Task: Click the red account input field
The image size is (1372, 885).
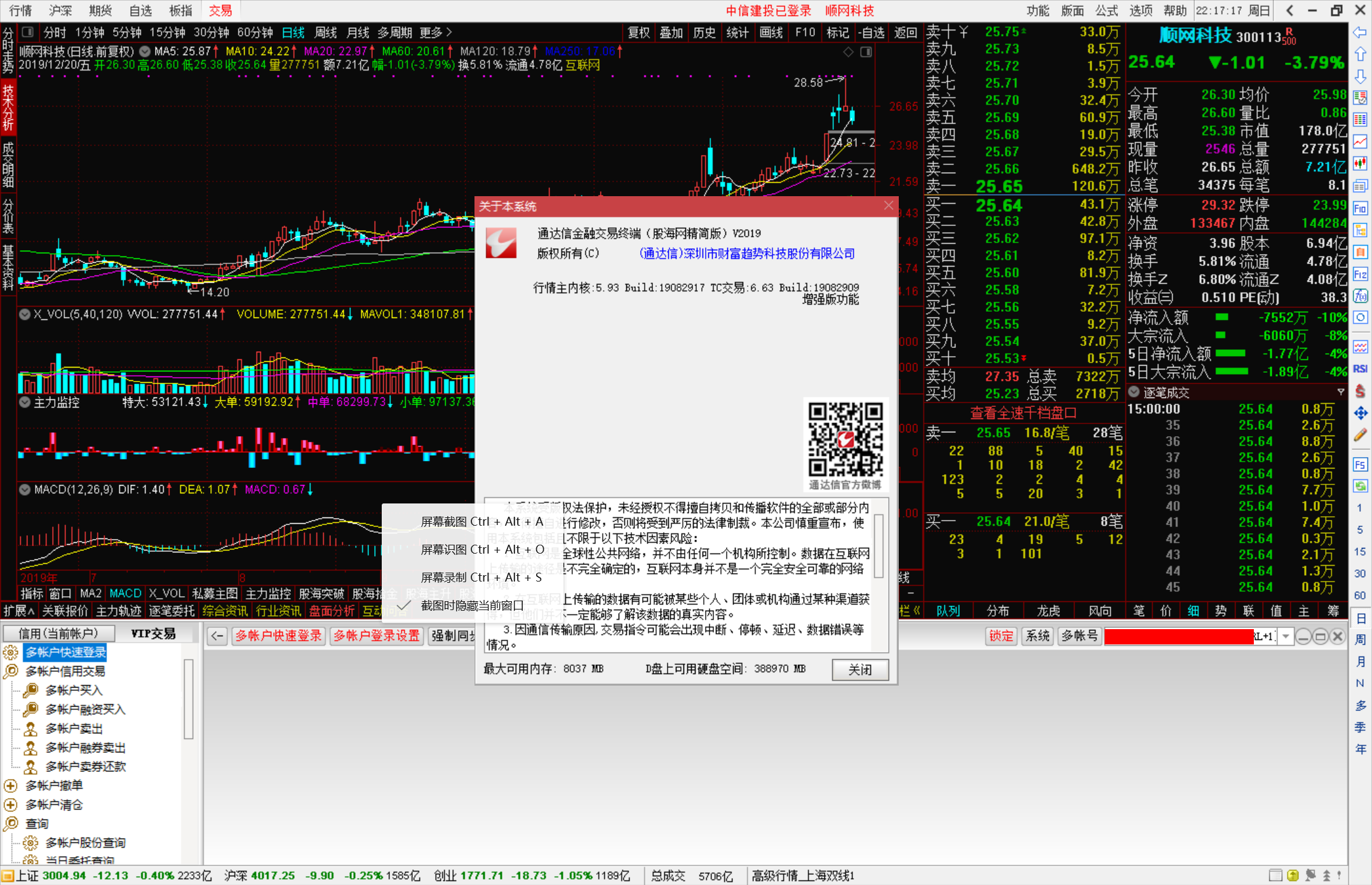Action: [1179, 636]
